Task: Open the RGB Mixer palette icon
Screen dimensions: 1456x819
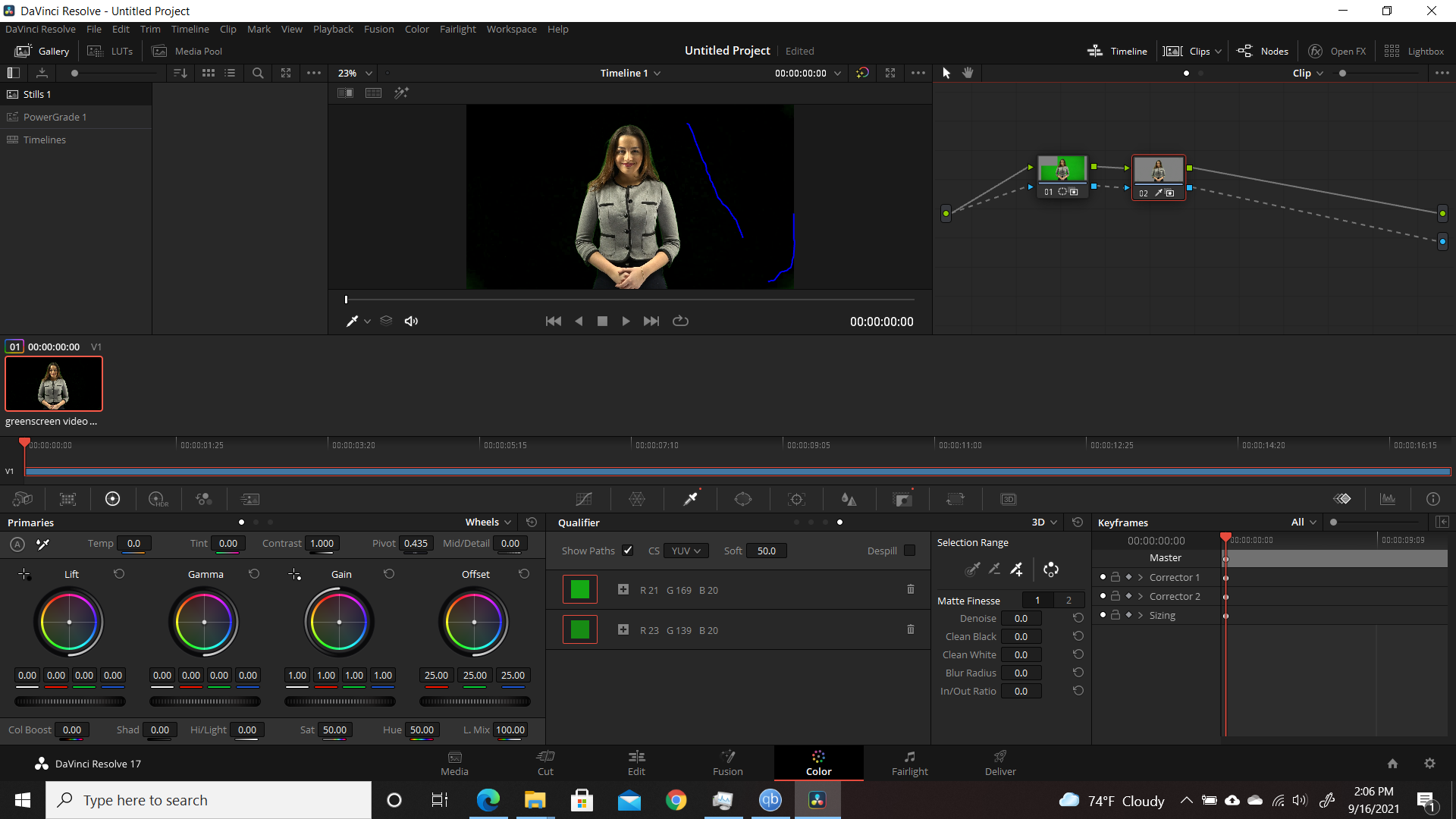Action: (x=204, y=499)
